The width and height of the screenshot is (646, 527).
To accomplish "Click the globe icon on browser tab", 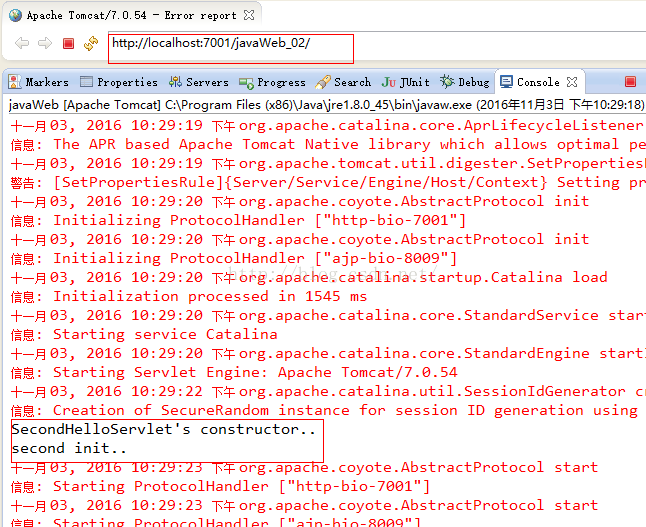I will click(x=16, y=16).
